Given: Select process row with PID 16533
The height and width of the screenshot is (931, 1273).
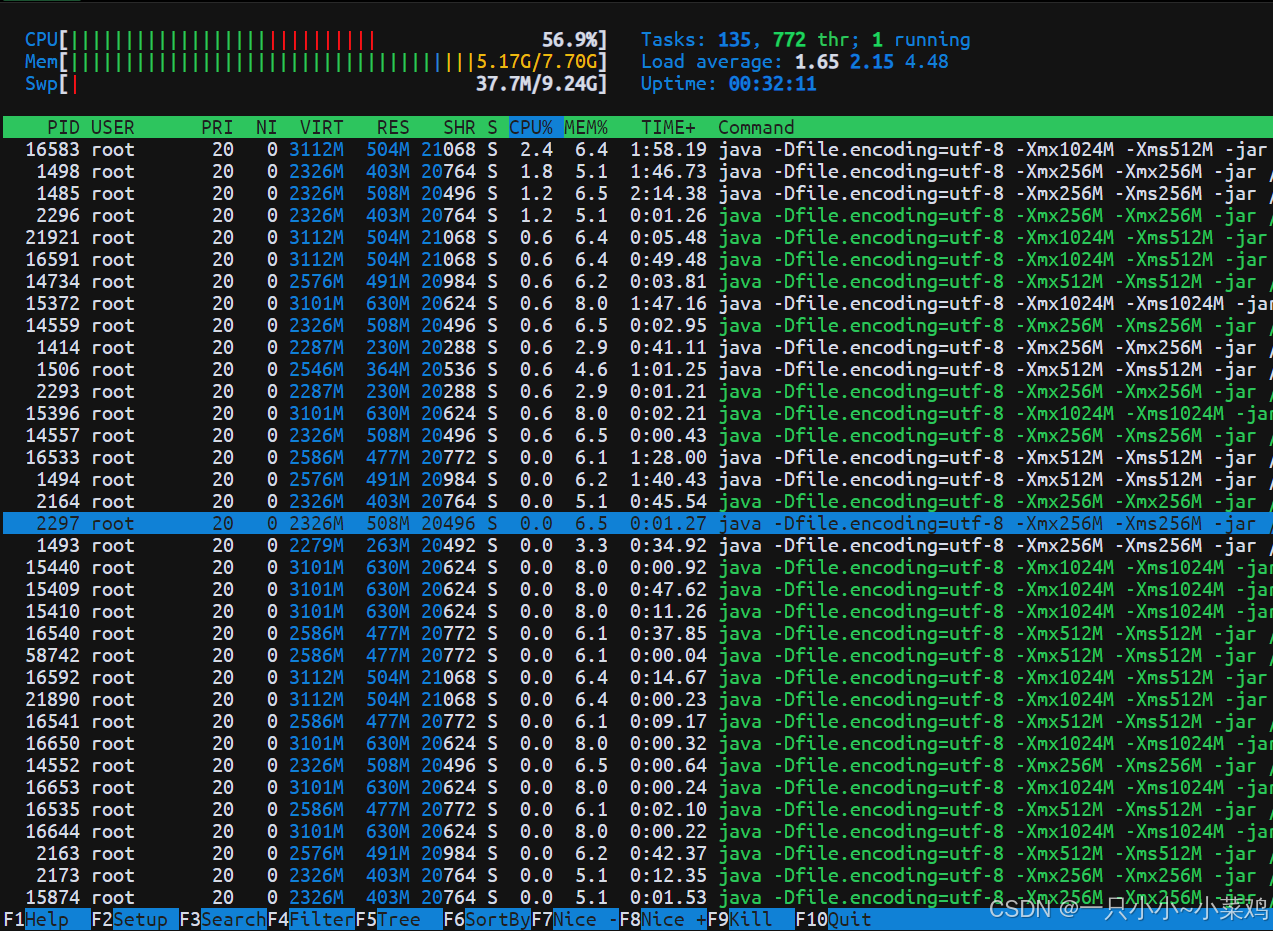Looking at the screenshot, I should pyautogui.click(x=636, y=458).
